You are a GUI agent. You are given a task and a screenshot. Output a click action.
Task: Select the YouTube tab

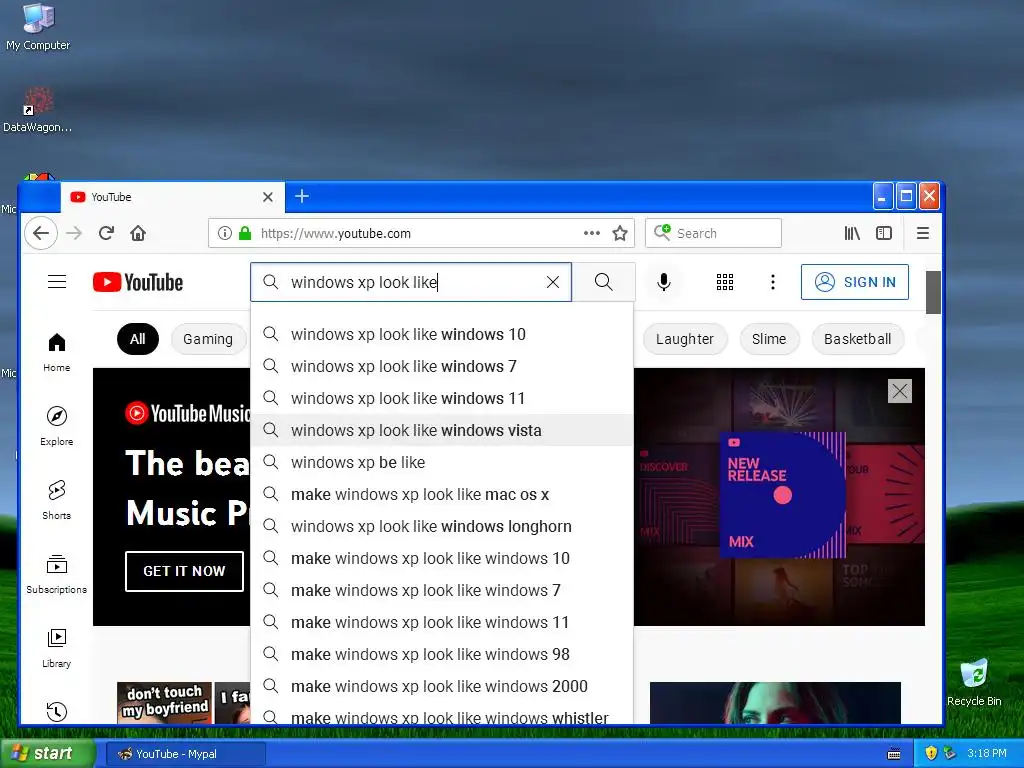pyautogui.click(x=172, y=197)
